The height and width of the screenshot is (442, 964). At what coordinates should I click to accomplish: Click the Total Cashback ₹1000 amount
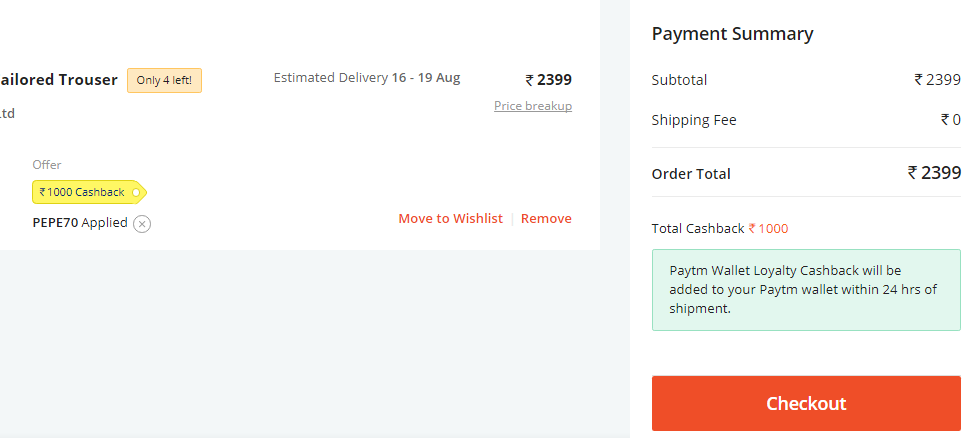click(768, 229)
